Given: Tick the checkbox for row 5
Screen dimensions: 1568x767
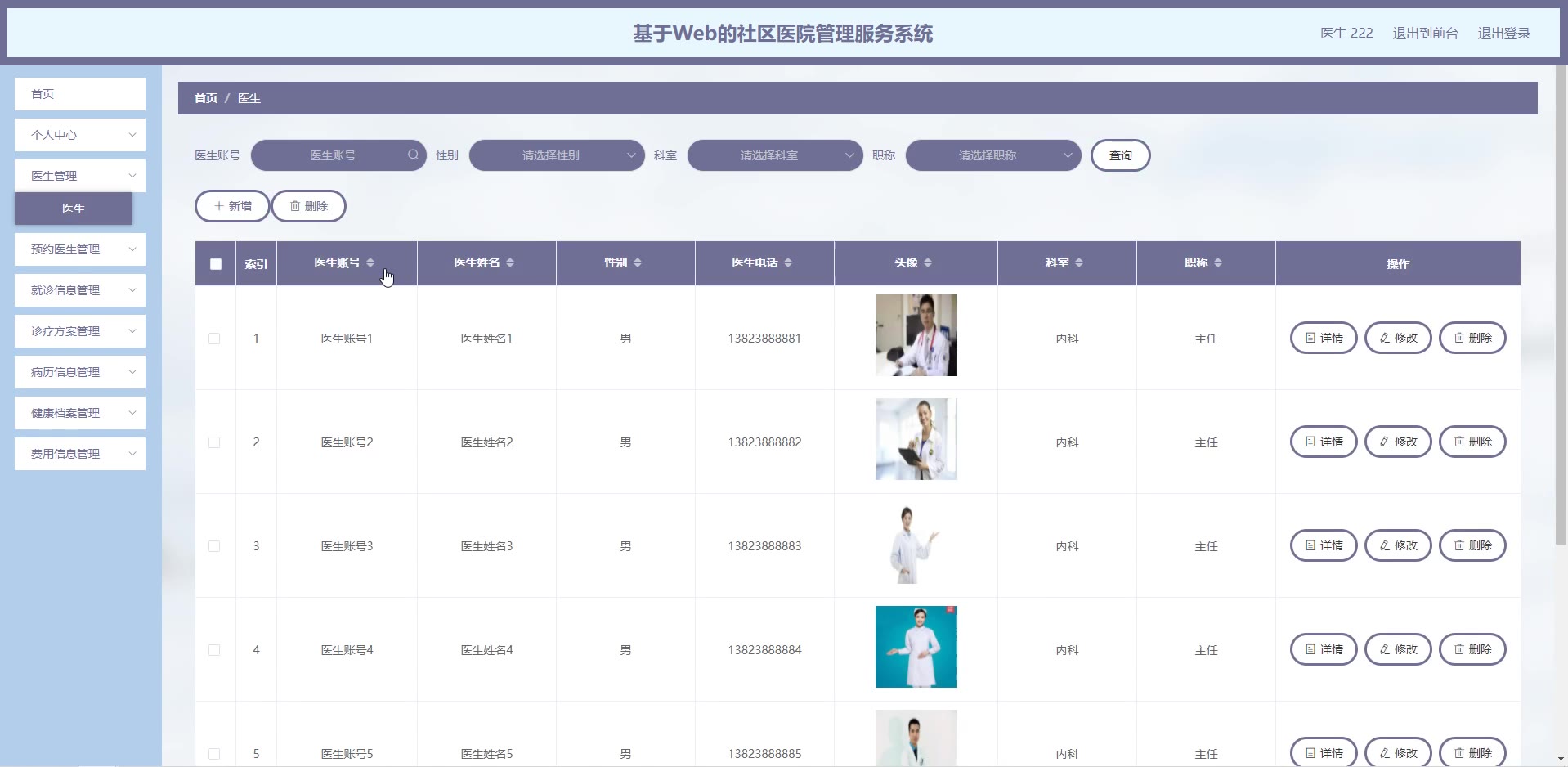Looking at the screenshot, I should pos(214,754).
